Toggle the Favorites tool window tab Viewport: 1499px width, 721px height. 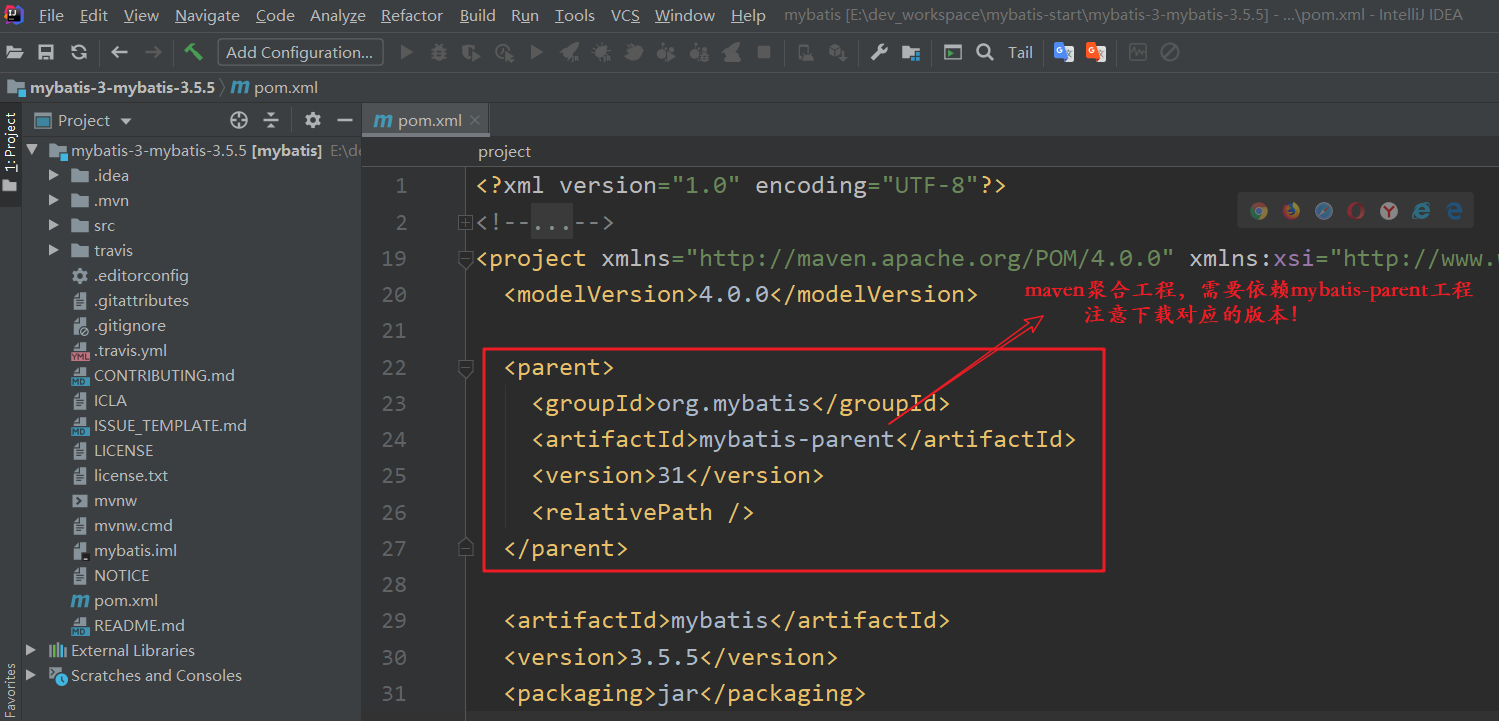[x=10, y=690]
